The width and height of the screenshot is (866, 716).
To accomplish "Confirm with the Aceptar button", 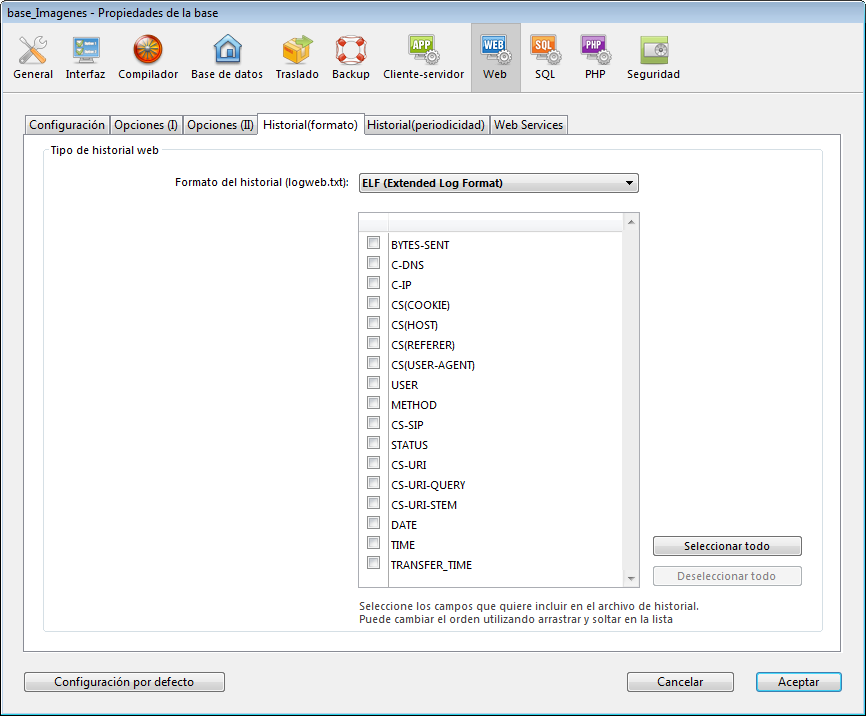I will click(x=799, y=682).
